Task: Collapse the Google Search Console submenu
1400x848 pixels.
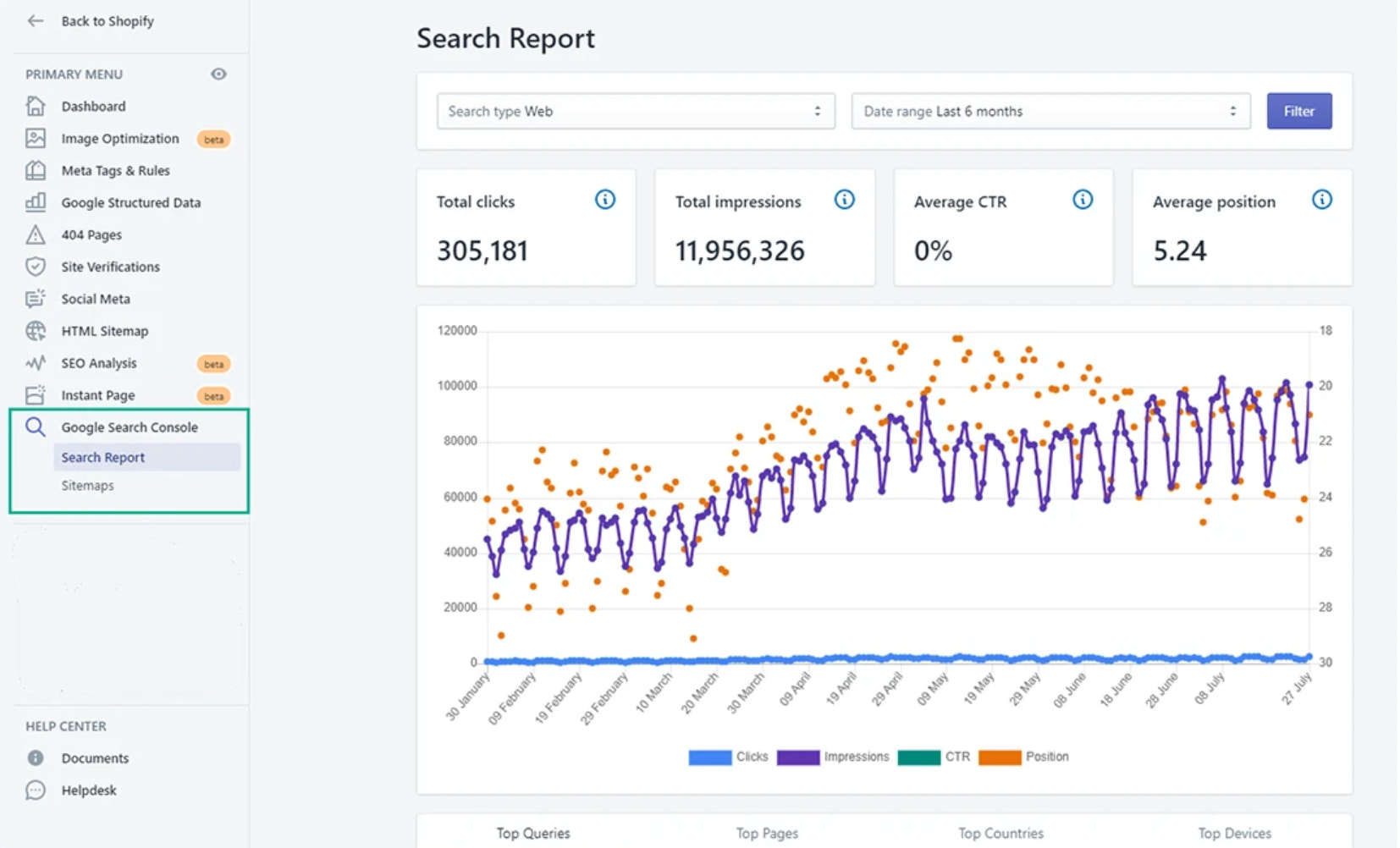Action: [x=129, y=427]
